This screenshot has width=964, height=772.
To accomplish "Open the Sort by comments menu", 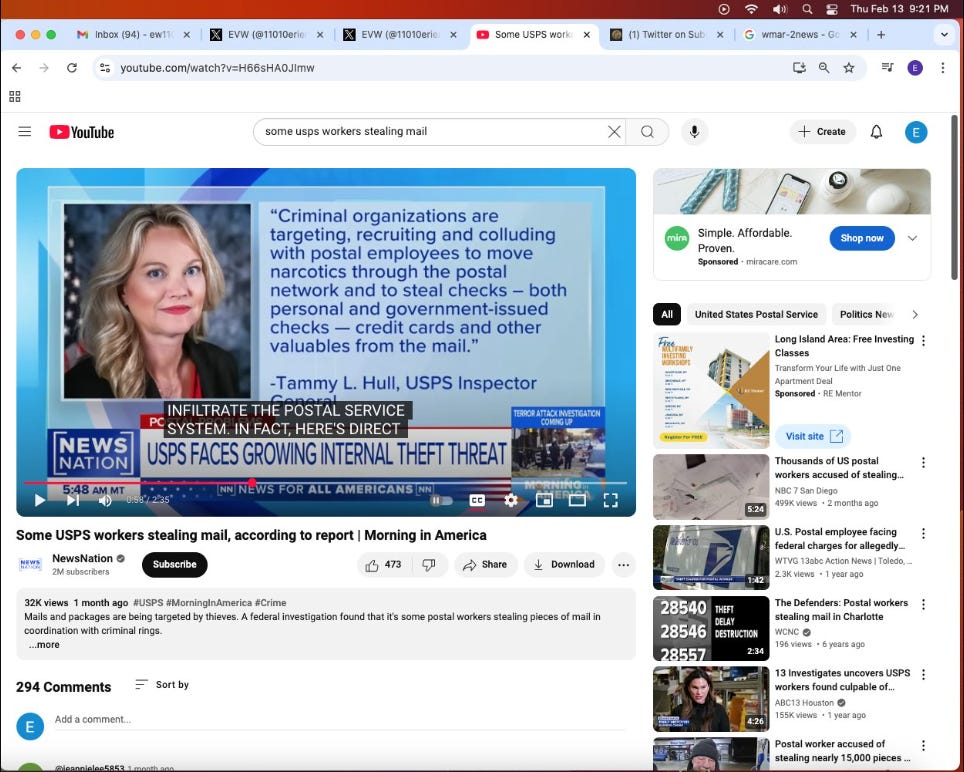I will (x=162, y=685).
